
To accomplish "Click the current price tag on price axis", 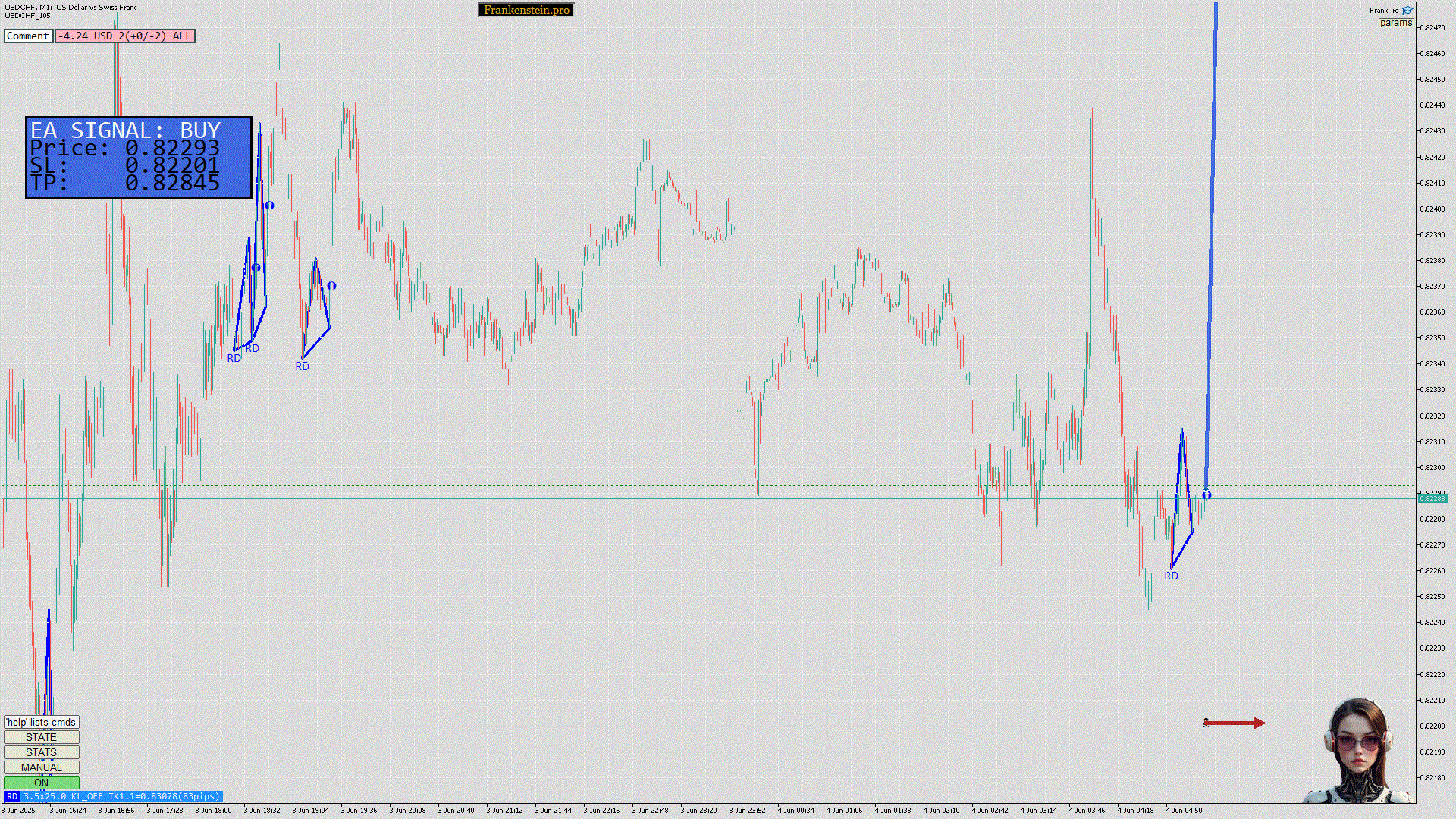I will click(x=1432, y=498).
